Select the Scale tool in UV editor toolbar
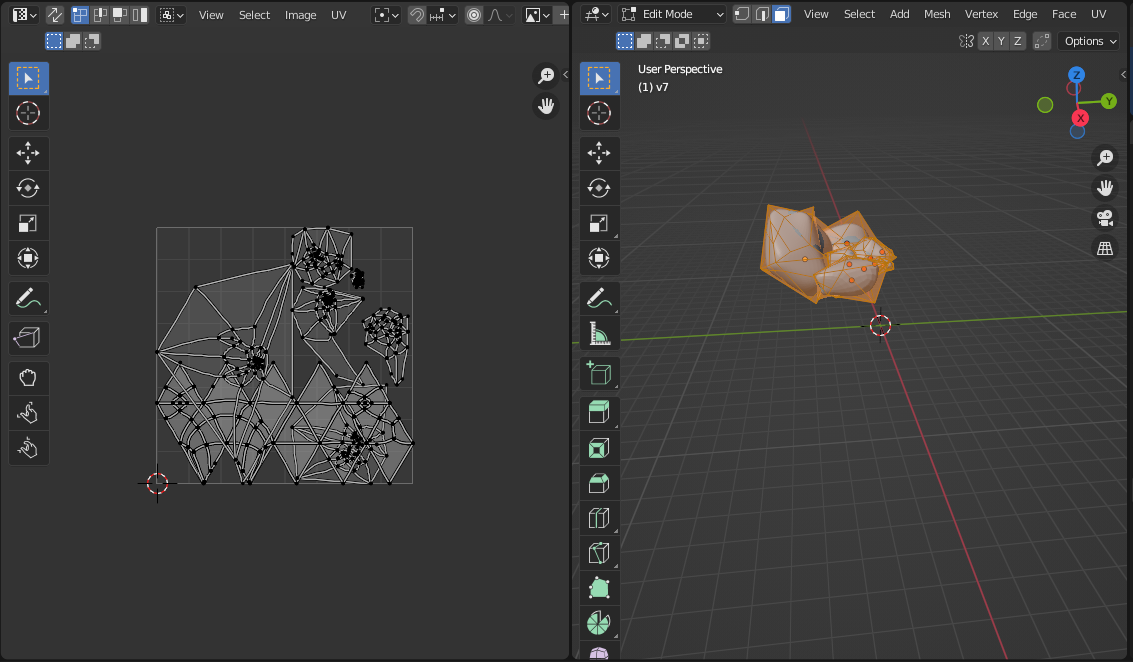This screenshot has width=1133, height=662. click(28, 223)
